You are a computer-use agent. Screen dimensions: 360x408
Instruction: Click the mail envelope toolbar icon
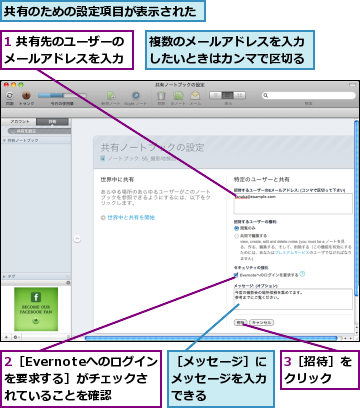click(x=195, y=96)
